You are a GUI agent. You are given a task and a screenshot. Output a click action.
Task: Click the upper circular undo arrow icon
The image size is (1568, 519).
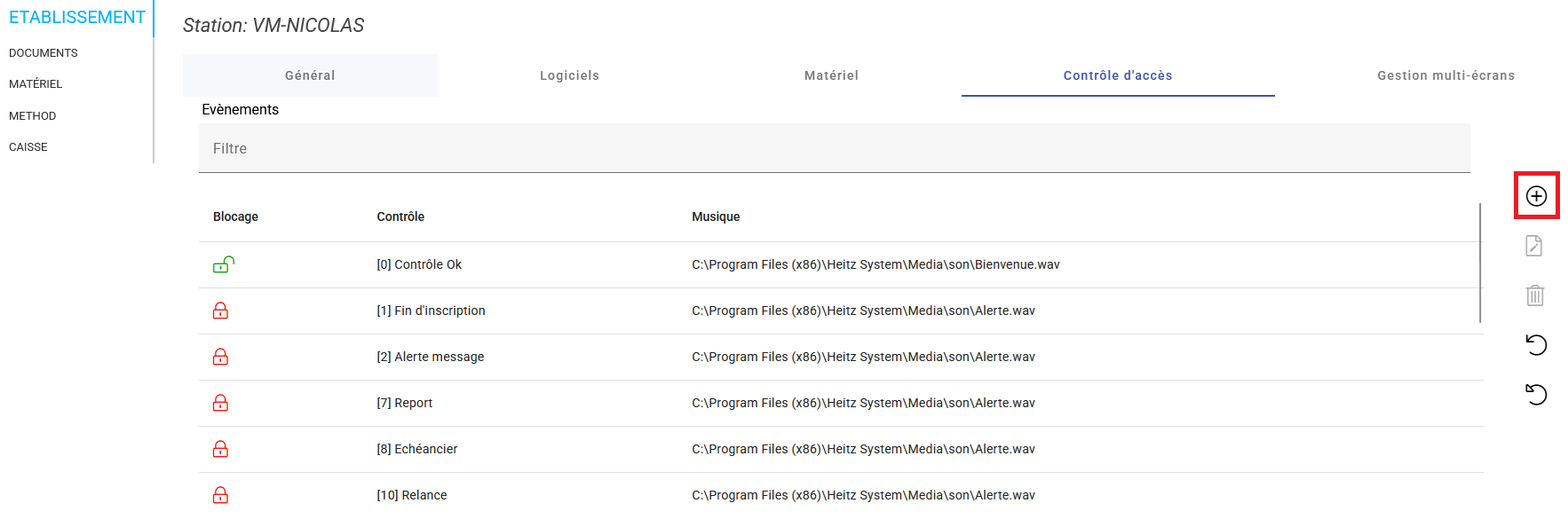[1536, 344]
